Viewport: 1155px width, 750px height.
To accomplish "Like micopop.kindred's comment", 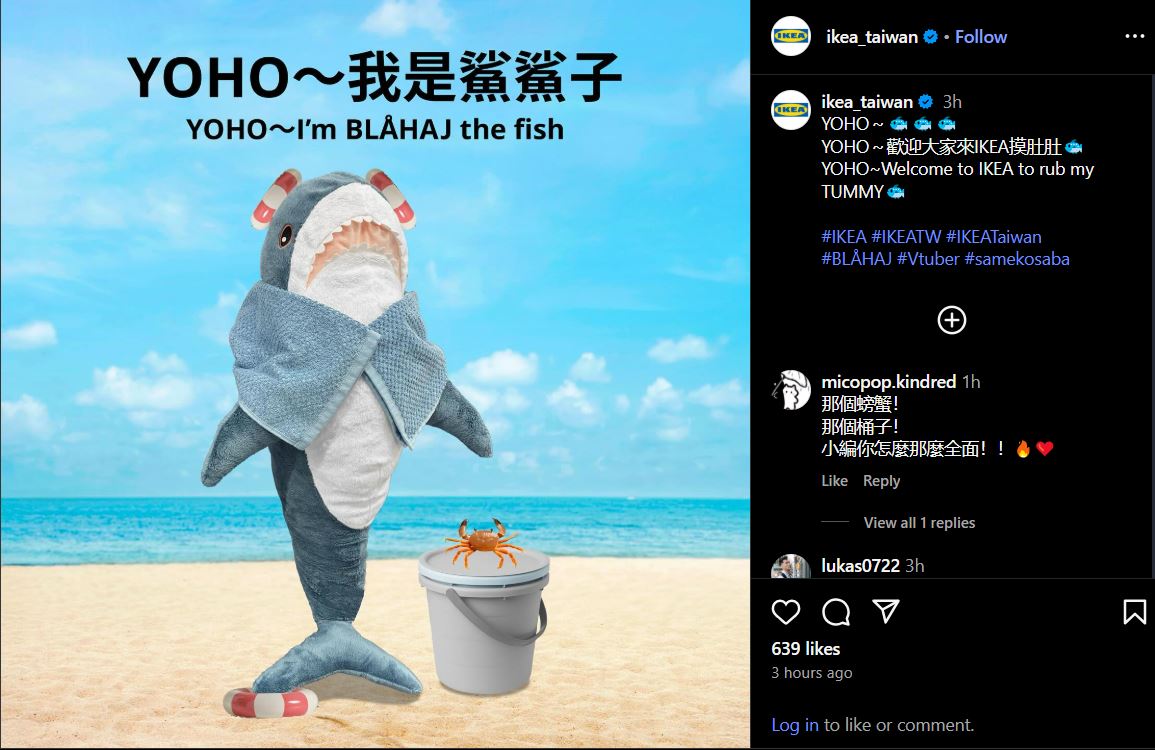I will 834,480.
